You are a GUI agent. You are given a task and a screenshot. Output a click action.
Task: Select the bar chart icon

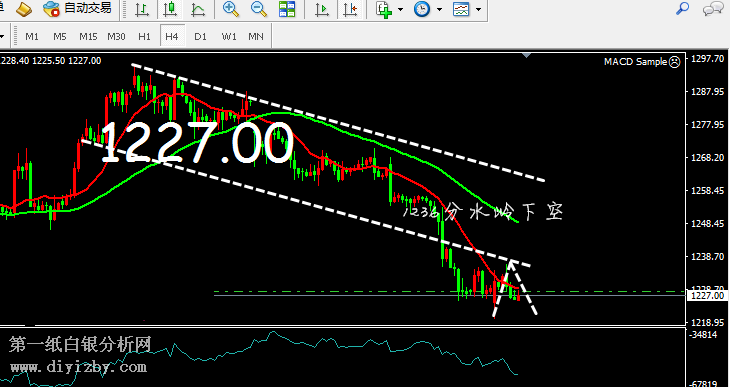(142, 9)
